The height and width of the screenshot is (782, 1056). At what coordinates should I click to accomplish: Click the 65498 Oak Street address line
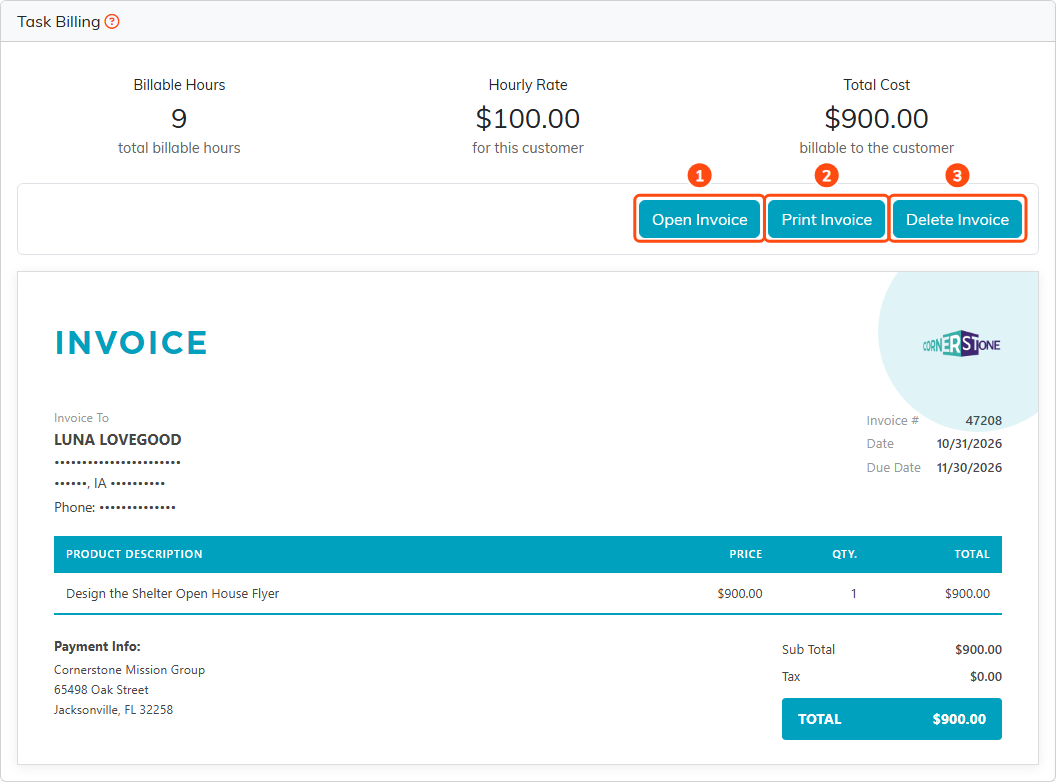tap(101, 690)
